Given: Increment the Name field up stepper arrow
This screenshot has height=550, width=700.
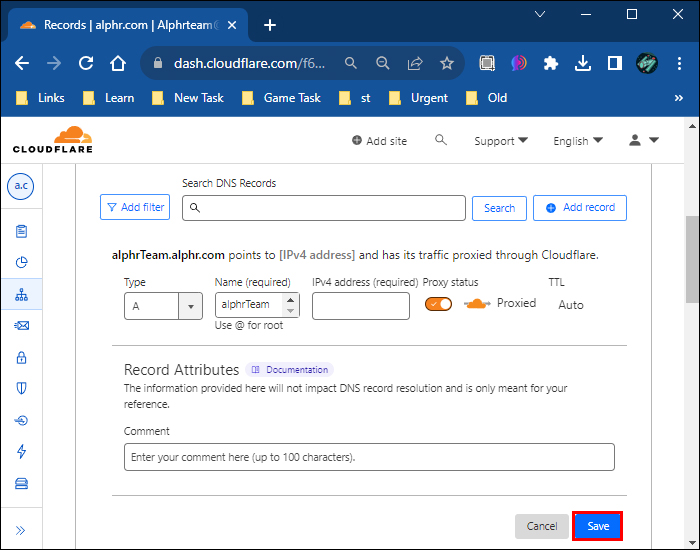Looking at the screenshot, I should pos(291,300).
